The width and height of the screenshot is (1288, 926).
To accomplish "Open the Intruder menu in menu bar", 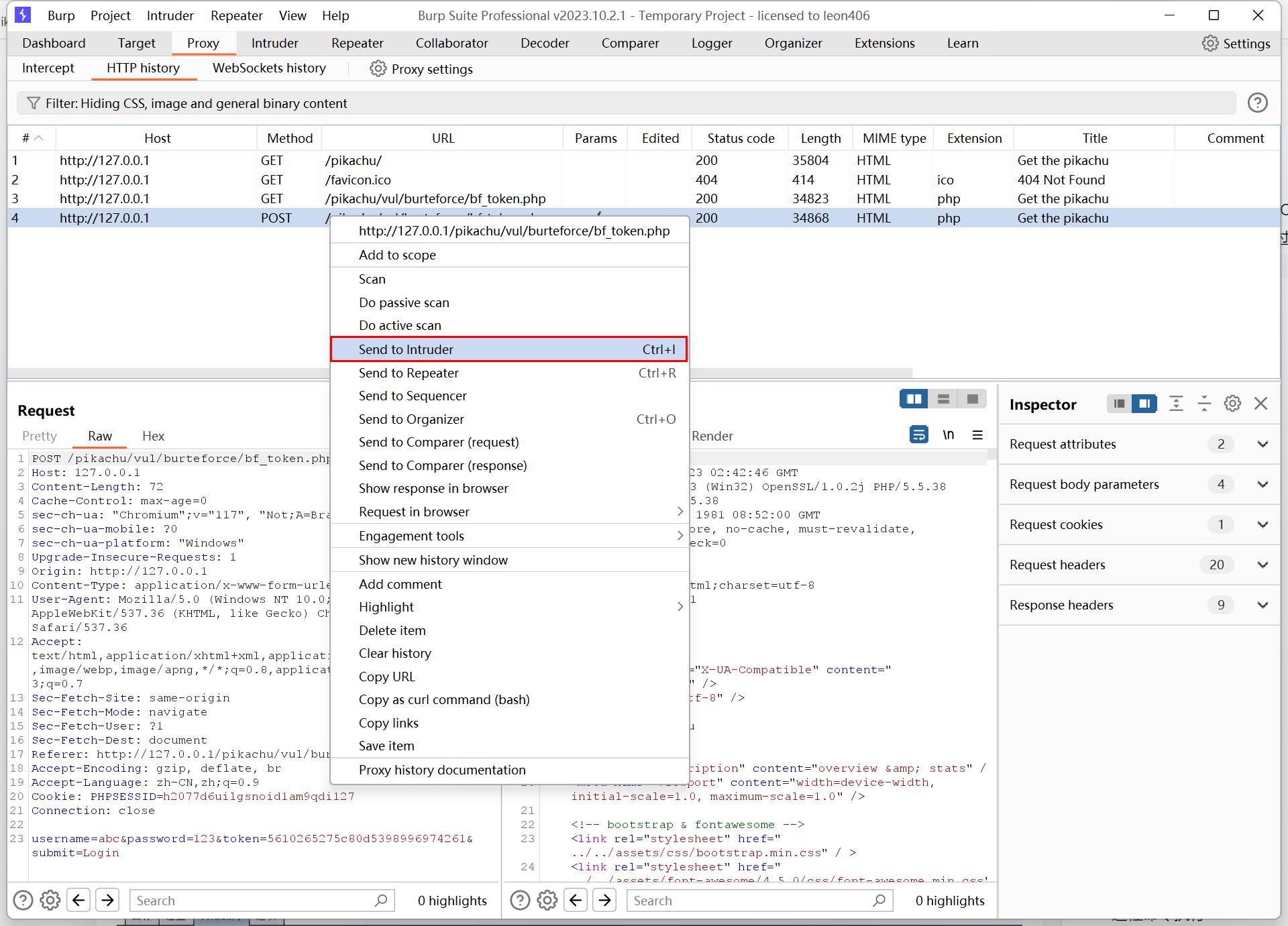I will click(170, 15).
